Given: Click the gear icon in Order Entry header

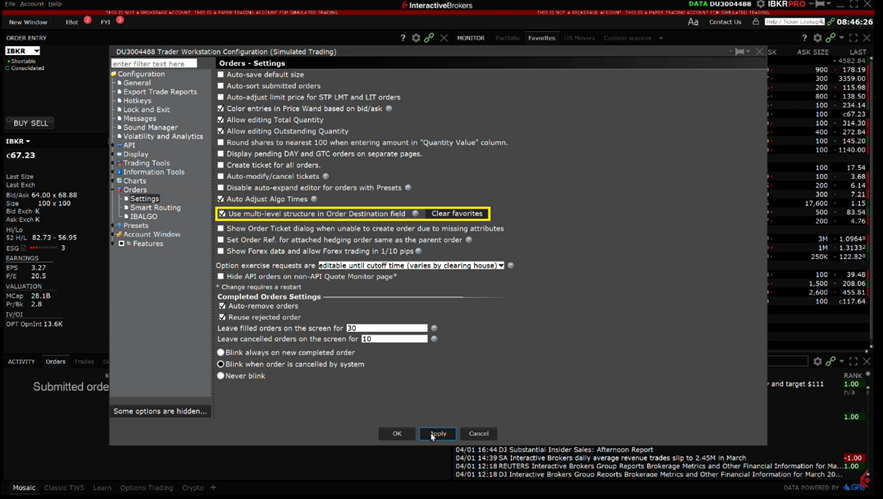Looking at the screenshot, I should tap(416, 38).
